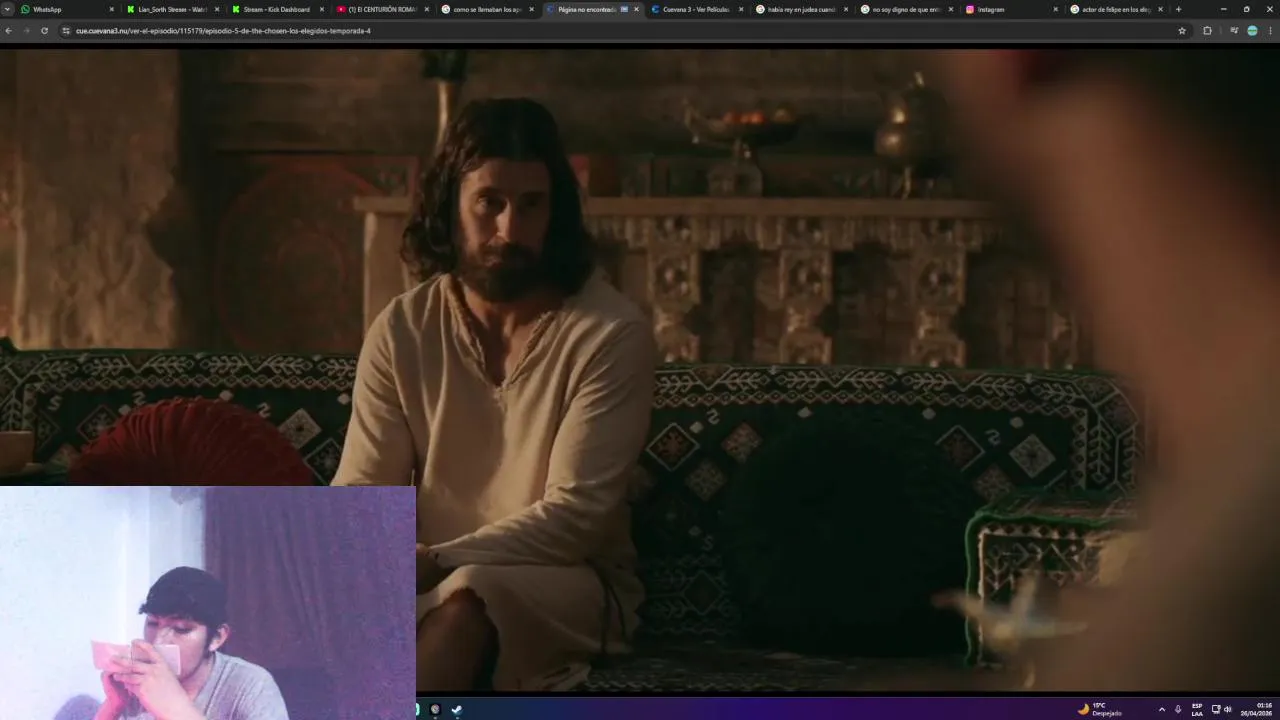The image size is (1280, 720).
Task: Close the 'no soy digno de que entres' tab
Action: pyautogui.click(x=951, y=9)
